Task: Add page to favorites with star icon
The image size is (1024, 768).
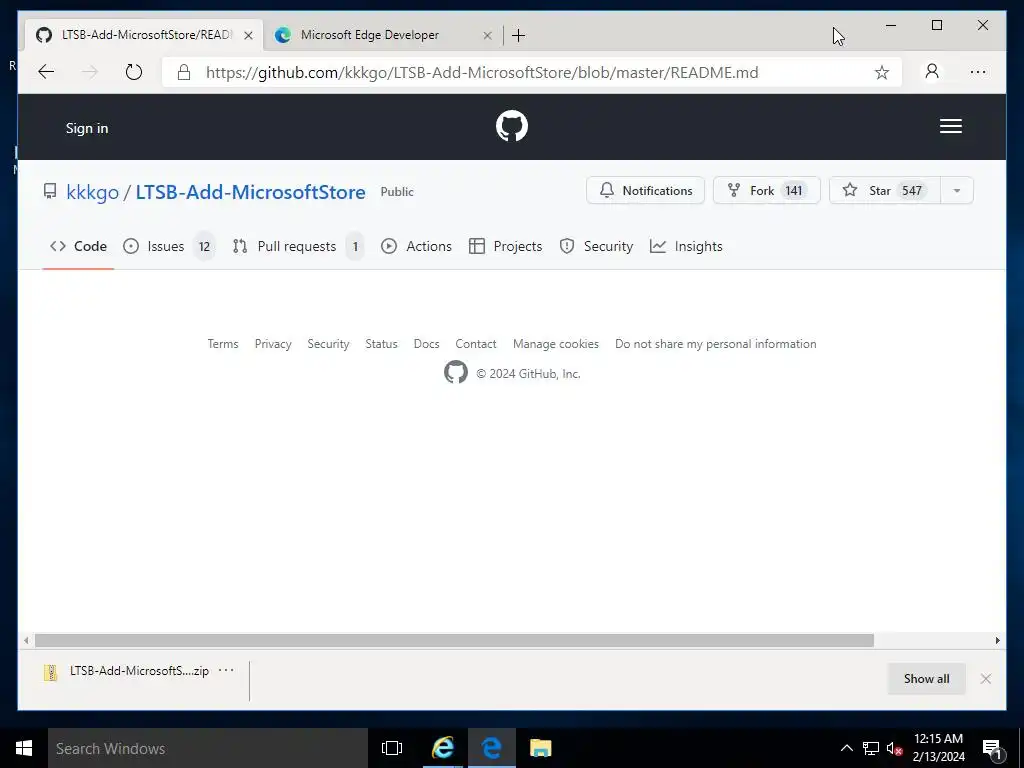Action: 882,72
